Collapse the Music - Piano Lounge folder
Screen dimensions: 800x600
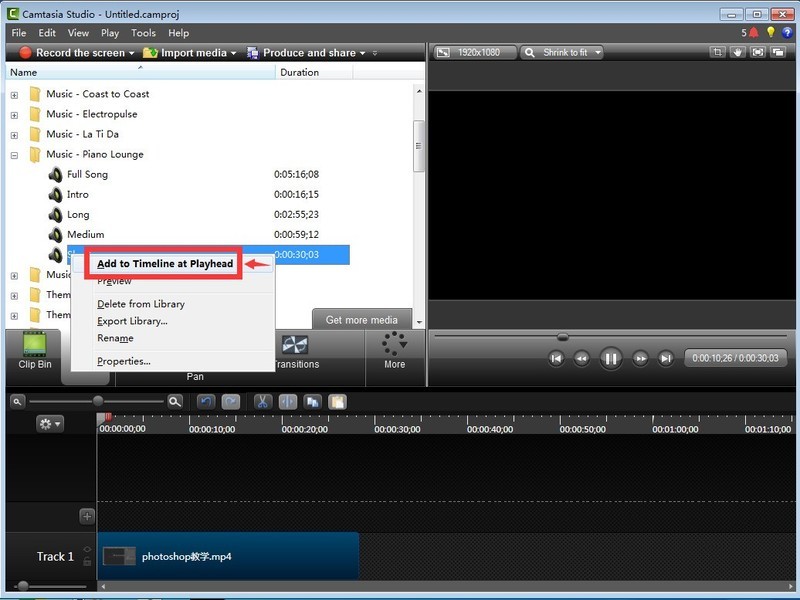[13, 154]
